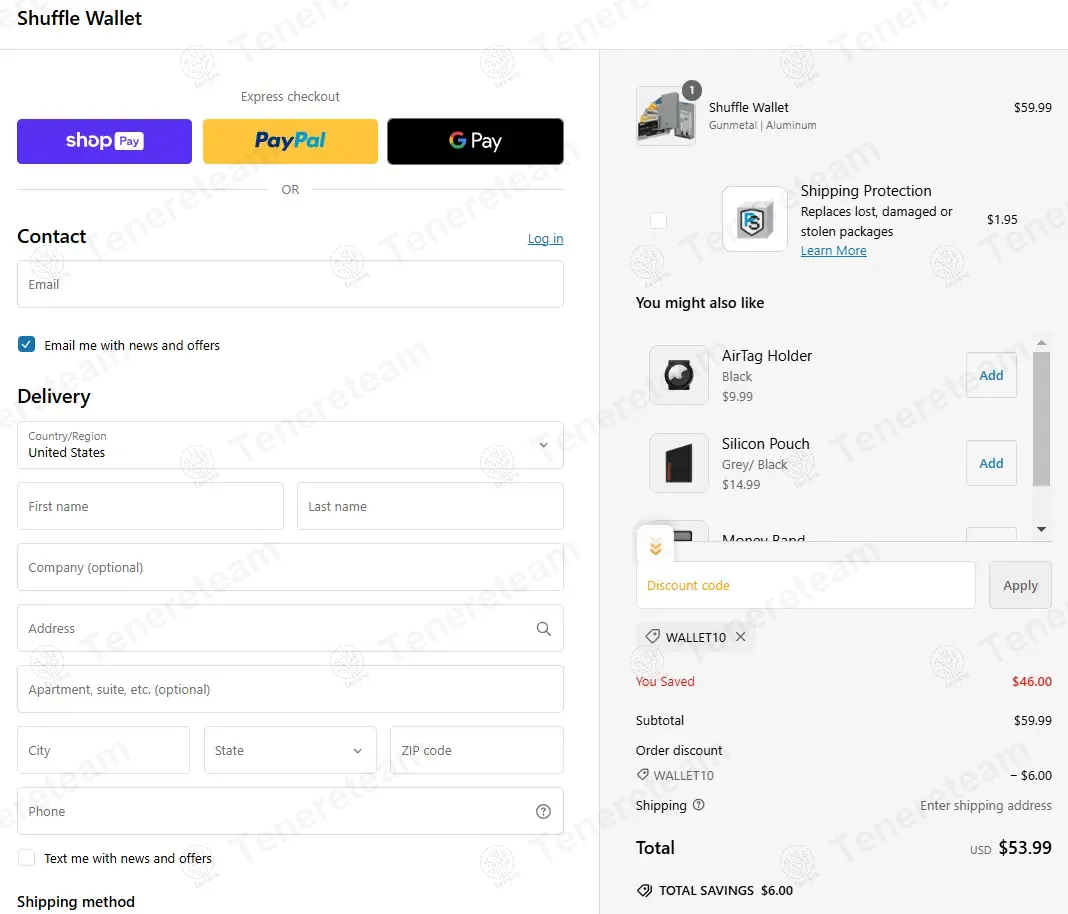The image size is (1068, 914).
Task: Click the Shuffle Wallet store title
Action: click(79, 18)
